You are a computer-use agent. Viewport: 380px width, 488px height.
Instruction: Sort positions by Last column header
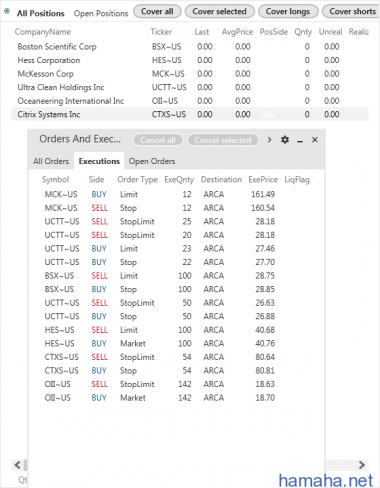tap(202, 32)
